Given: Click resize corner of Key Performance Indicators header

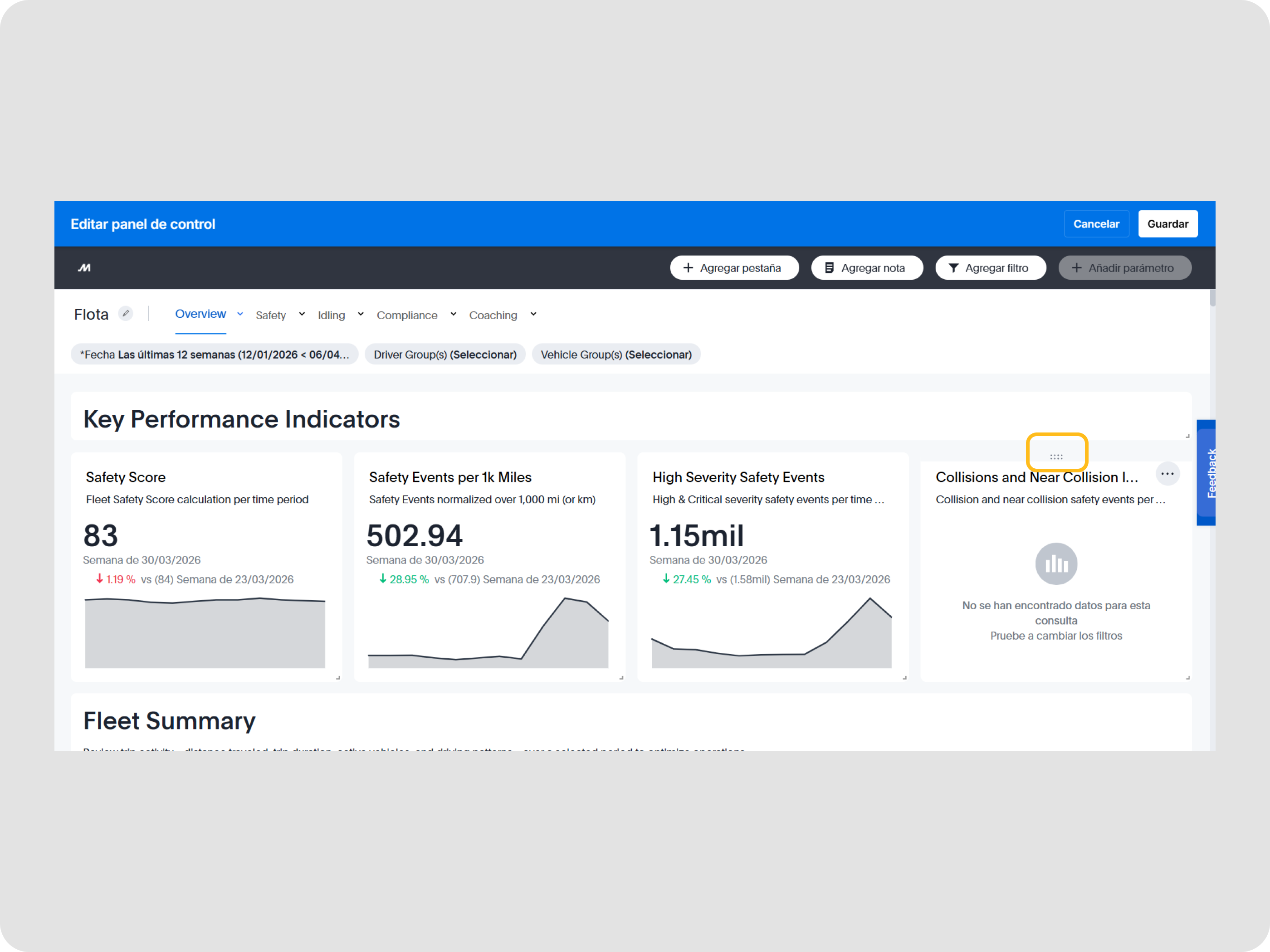Looking at the screenshot, I should pyautogui.click(x=1187, y=436).
